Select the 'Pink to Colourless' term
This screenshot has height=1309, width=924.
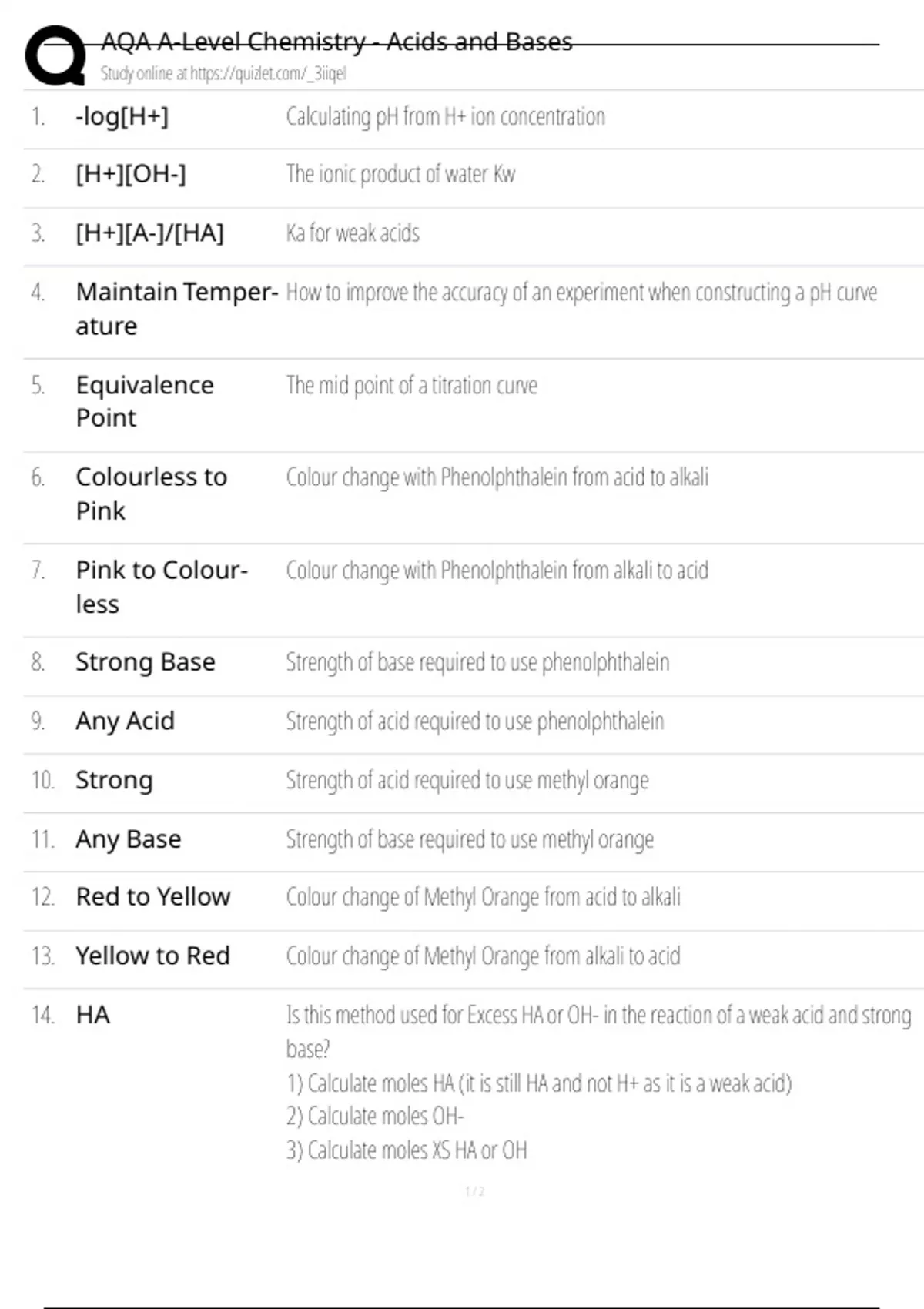162,587
